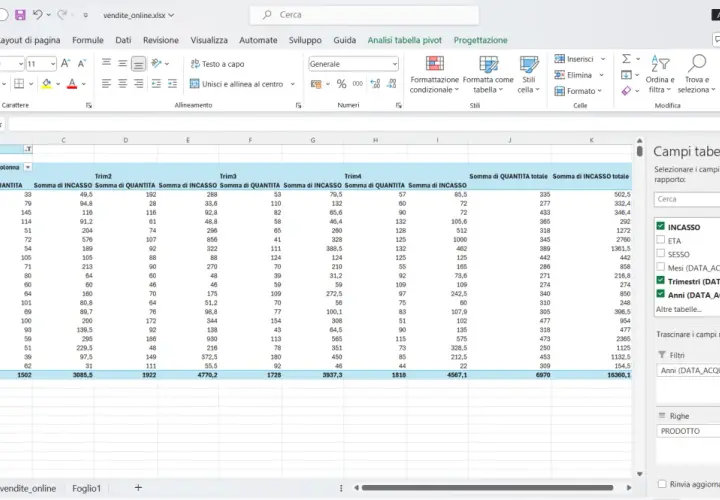
Task: Open the Elimina dropdown arrow
Action: click(x=601, y=75)
